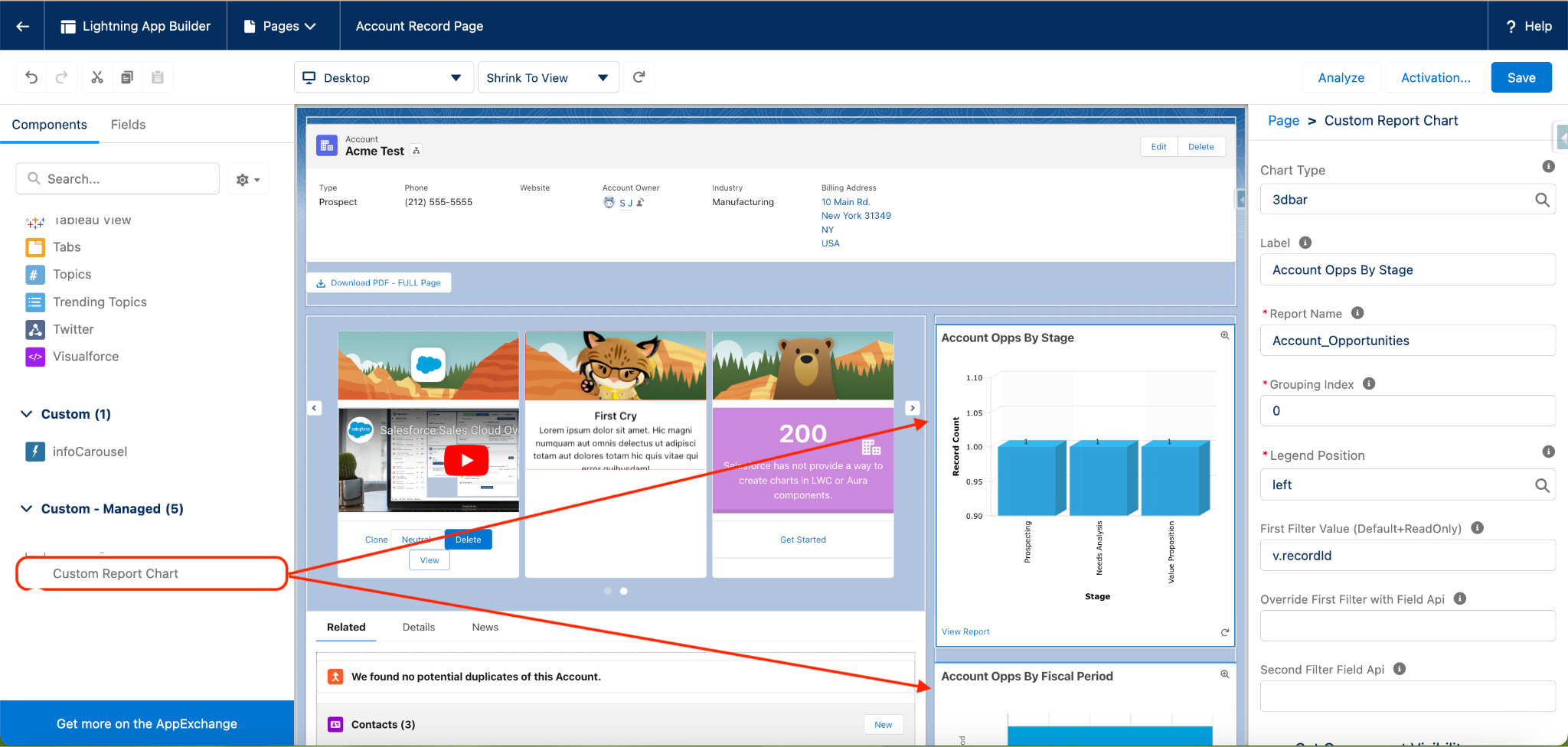
Task: Click the redo icon
Action: [62, 77]
